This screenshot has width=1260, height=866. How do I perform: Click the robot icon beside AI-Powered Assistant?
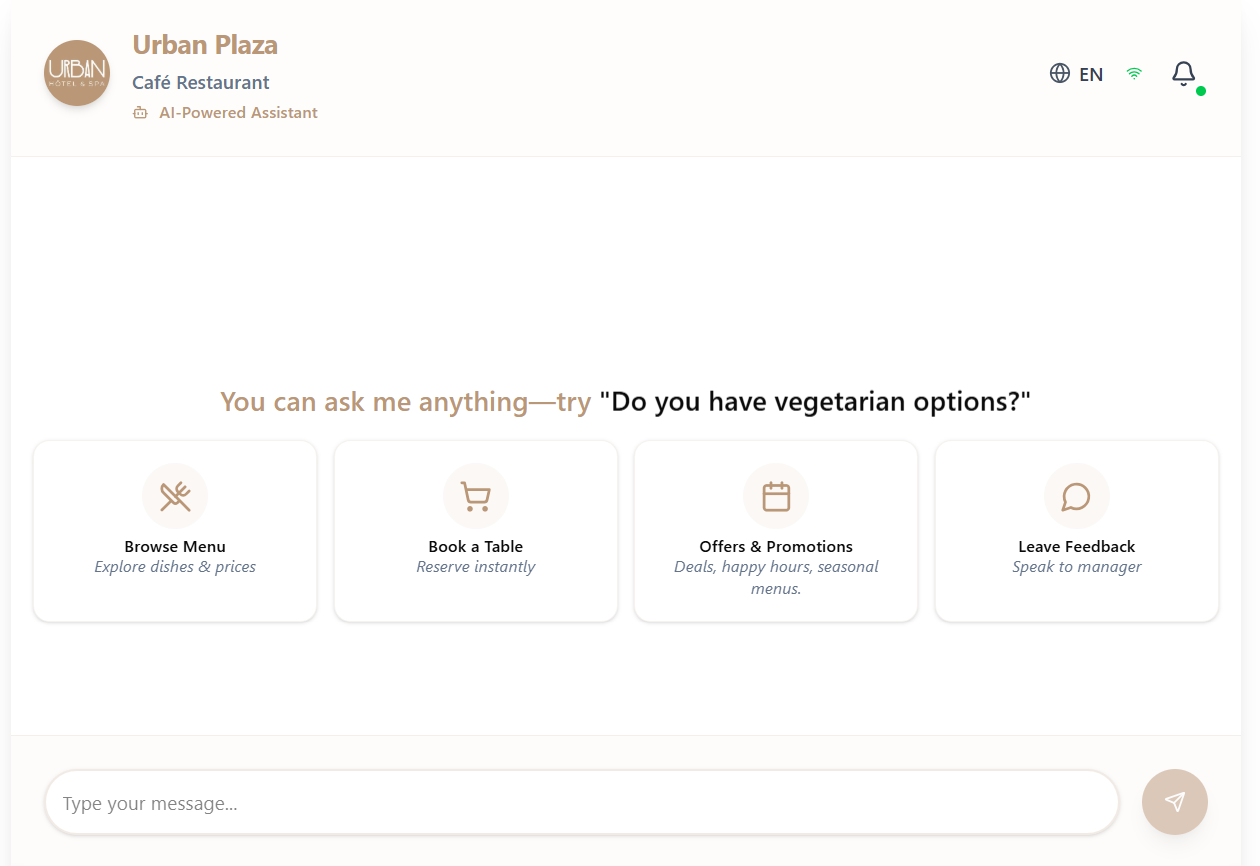pos(139,112)
